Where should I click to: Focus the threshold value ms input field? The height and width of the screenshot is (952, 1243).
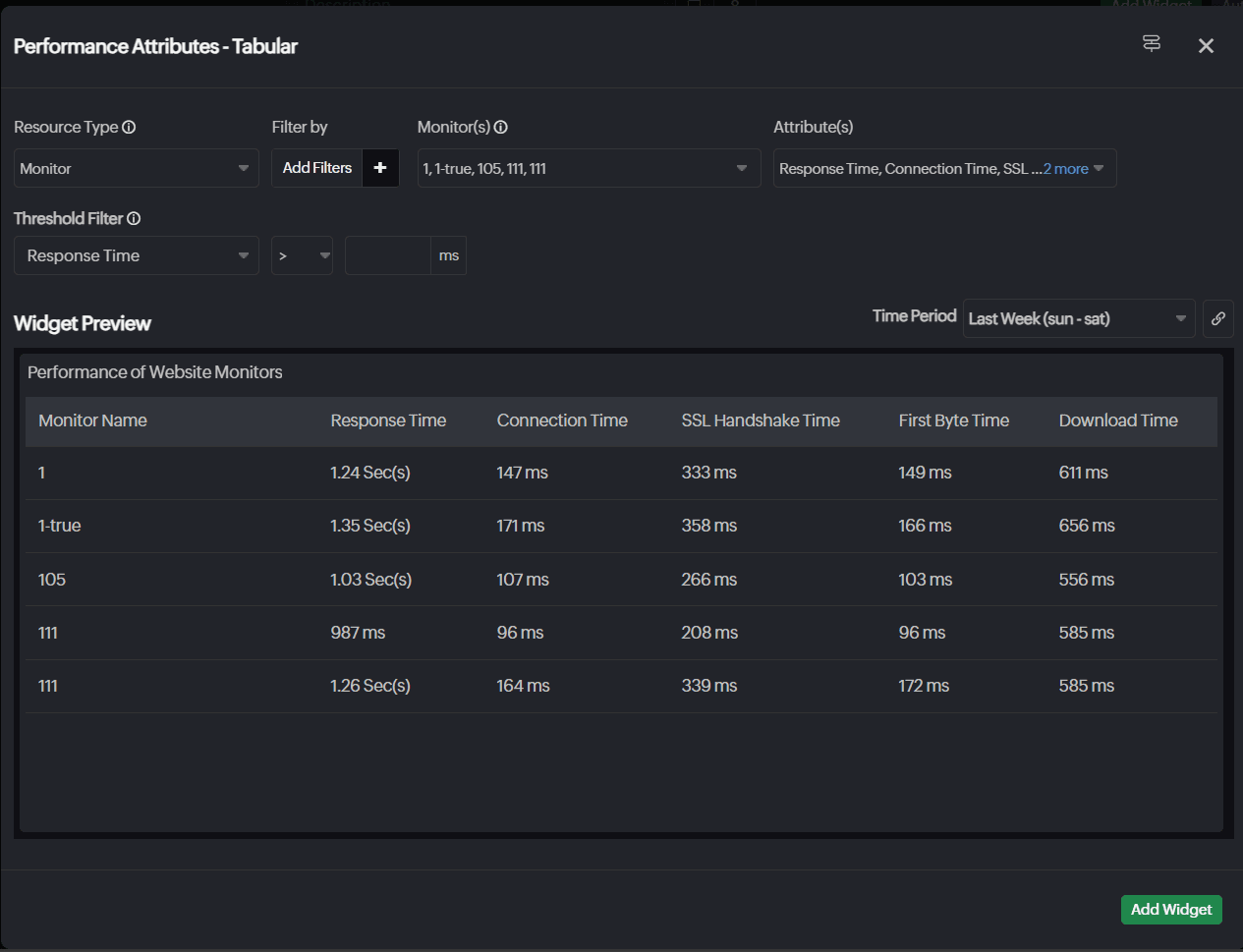pos(387,256)
